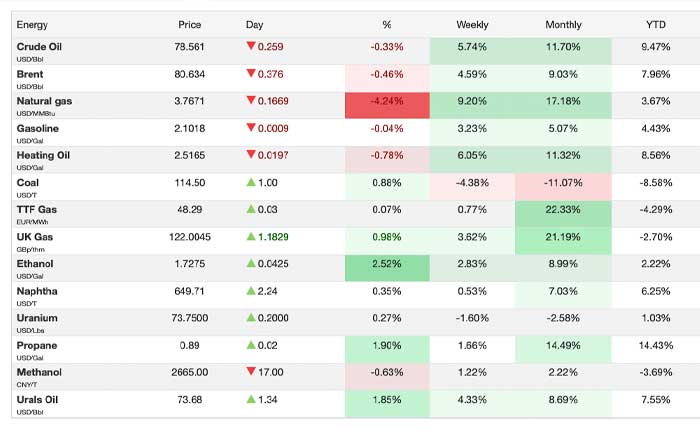Click the green up arrow in Ethanol row
This screenshot has width=700, height=441.
[x=250, y=263]
